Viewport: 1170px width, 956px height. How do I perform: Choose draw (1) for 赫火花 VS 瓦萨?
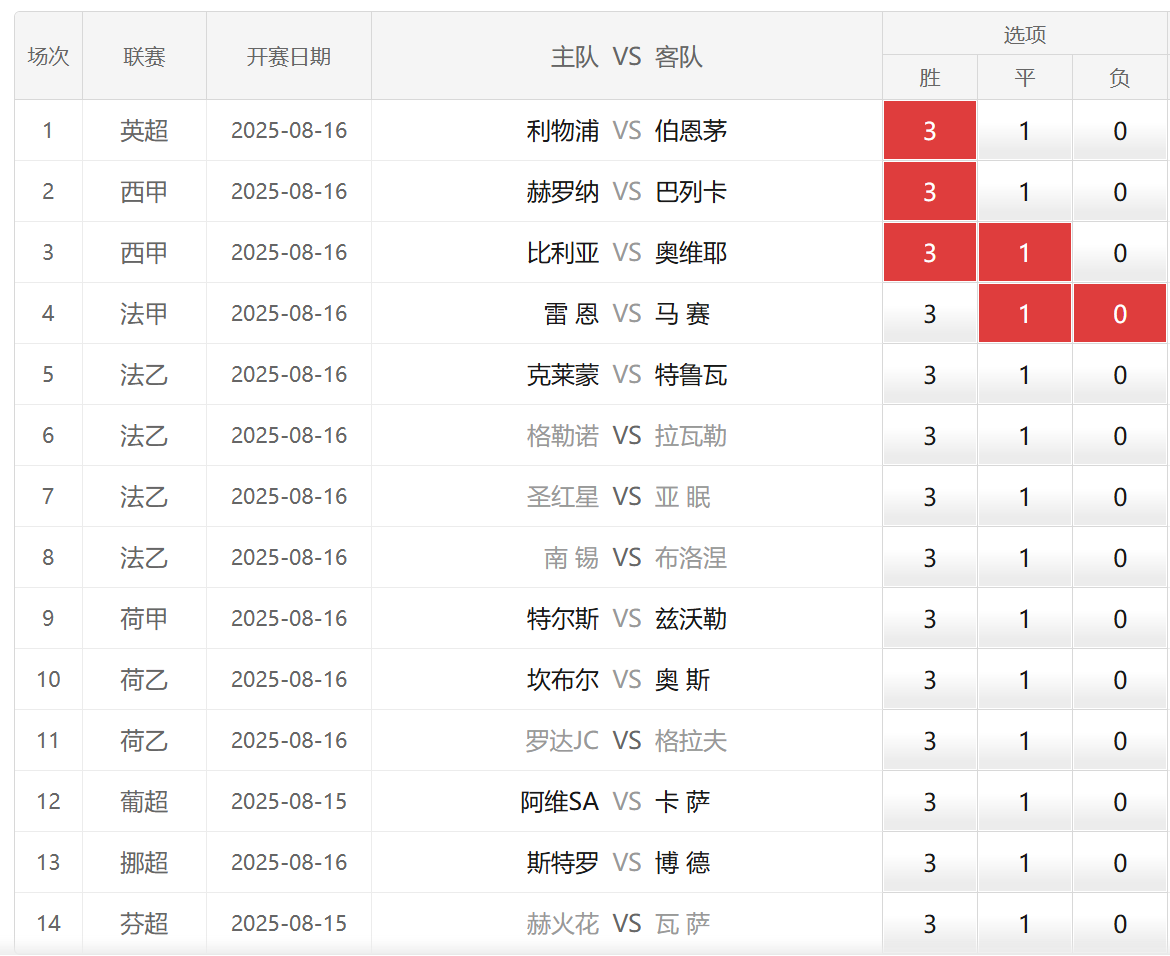point(1024,924)
